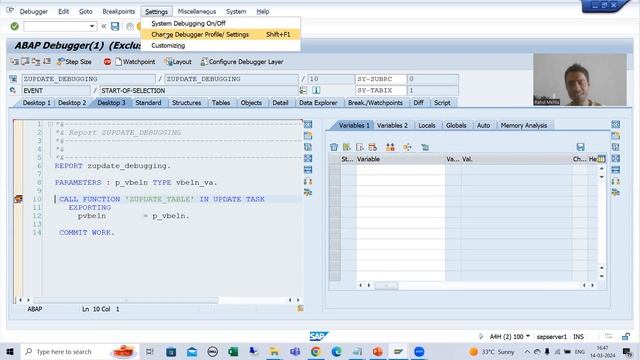Click the Save diskette icon in toolbar

pos(115,27)
